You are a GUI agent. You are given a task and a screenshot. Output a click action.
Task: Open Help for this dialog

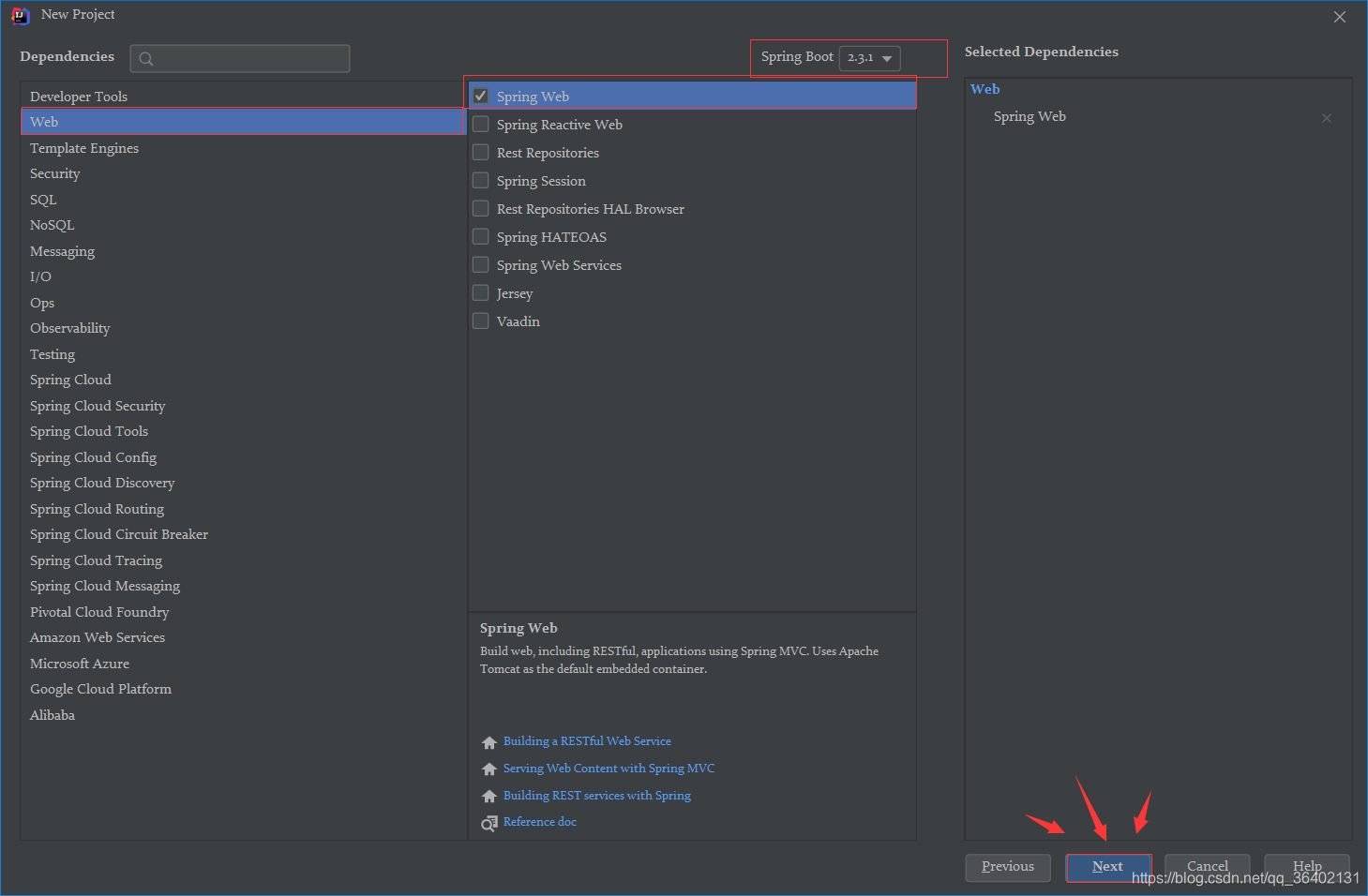click(x=1307, y=867)
